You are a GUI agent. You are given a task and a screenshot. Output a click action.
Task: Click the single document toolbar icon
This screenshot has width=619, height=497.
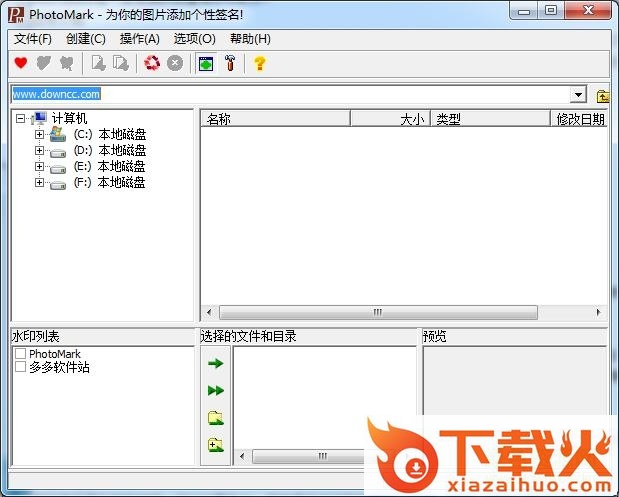pyautogui.click(x=98, y=63)
